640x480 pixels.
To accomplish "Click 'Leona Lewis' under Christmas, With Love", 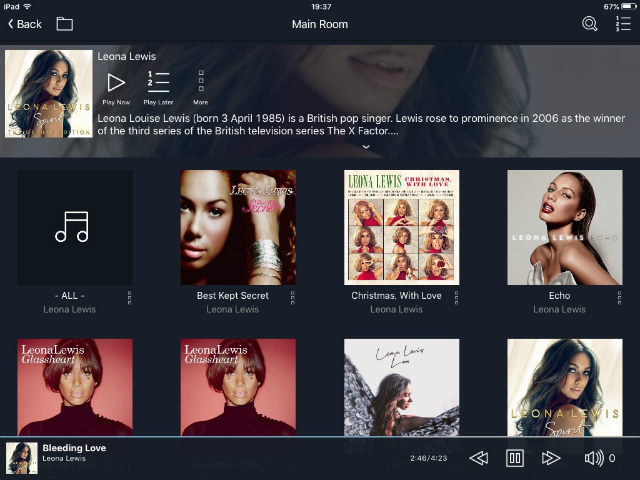I will click(396, 309).
